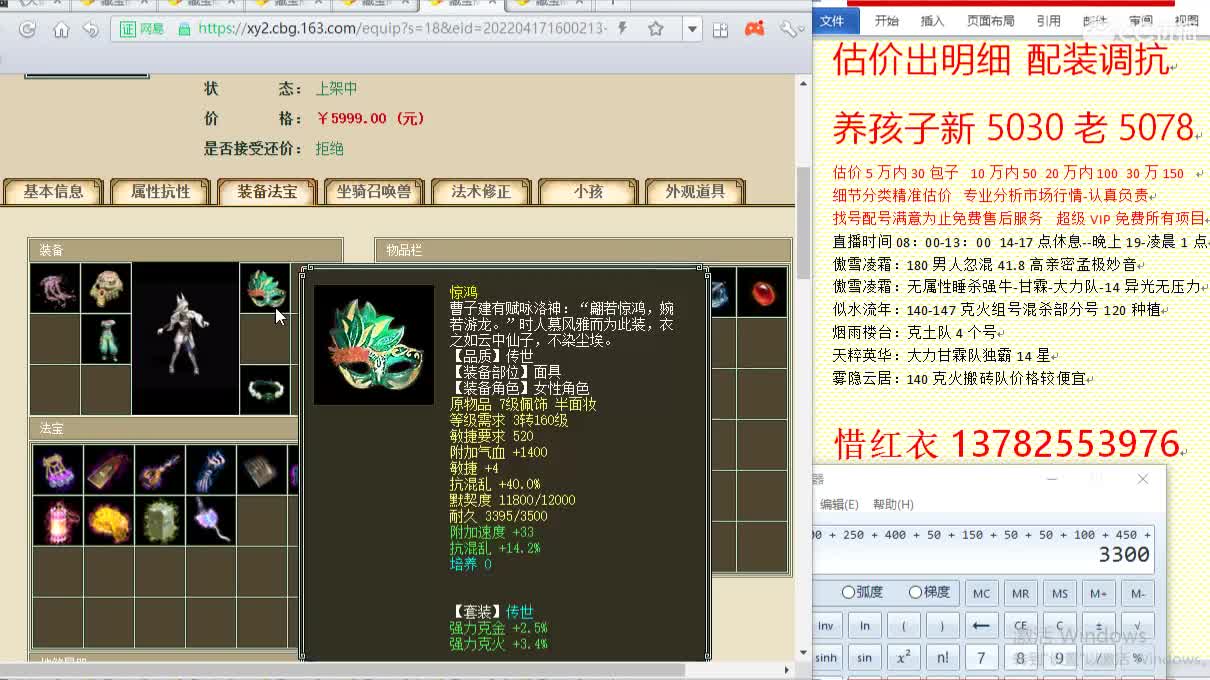Open the 坐骑召唤兽 tab
The height and width of the screenshot is (680, 1210).
point(374,191)
